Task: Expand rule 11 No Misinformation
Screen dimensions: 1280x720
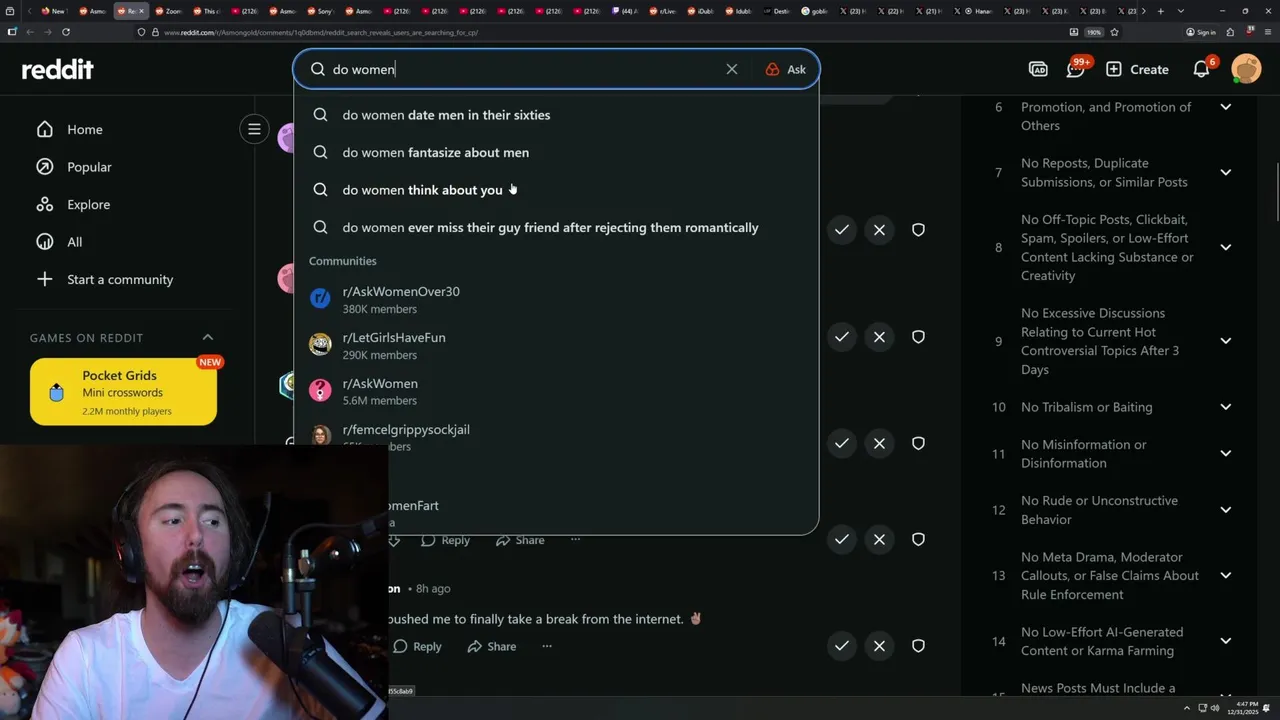Action: pos(1225,453)
